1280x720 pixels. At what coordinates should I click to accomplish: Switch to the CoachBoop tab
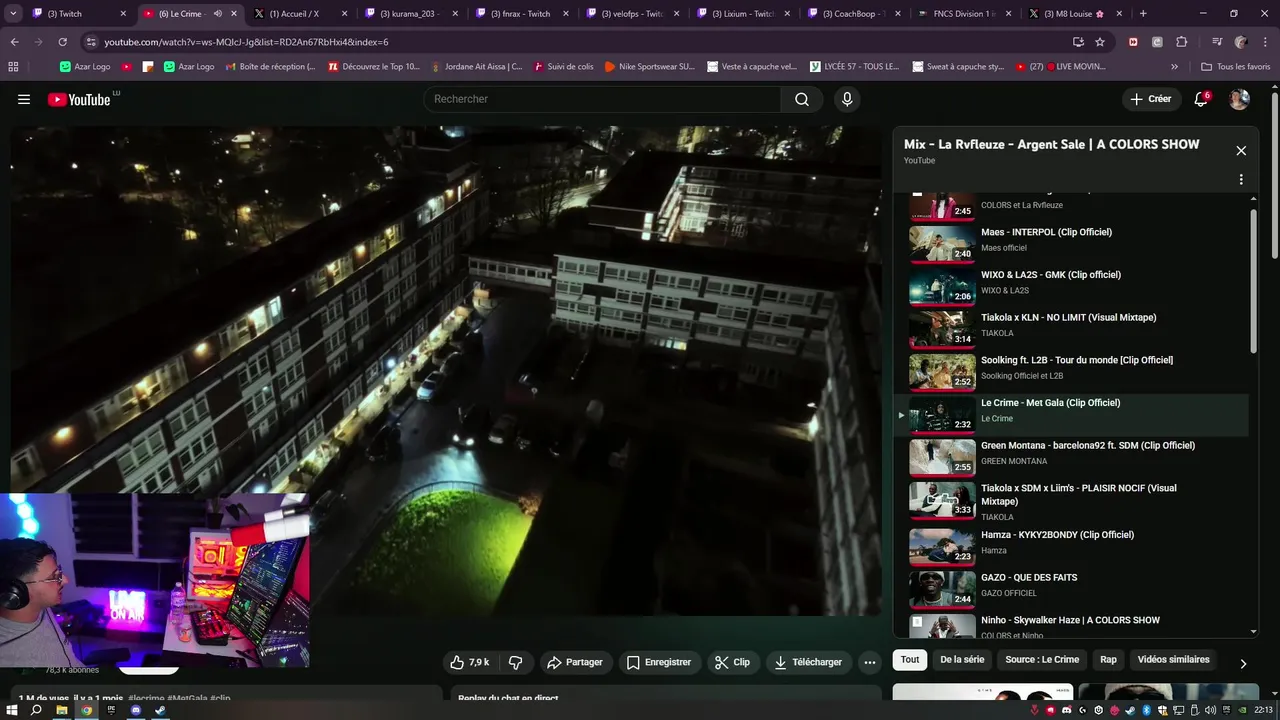852,14
